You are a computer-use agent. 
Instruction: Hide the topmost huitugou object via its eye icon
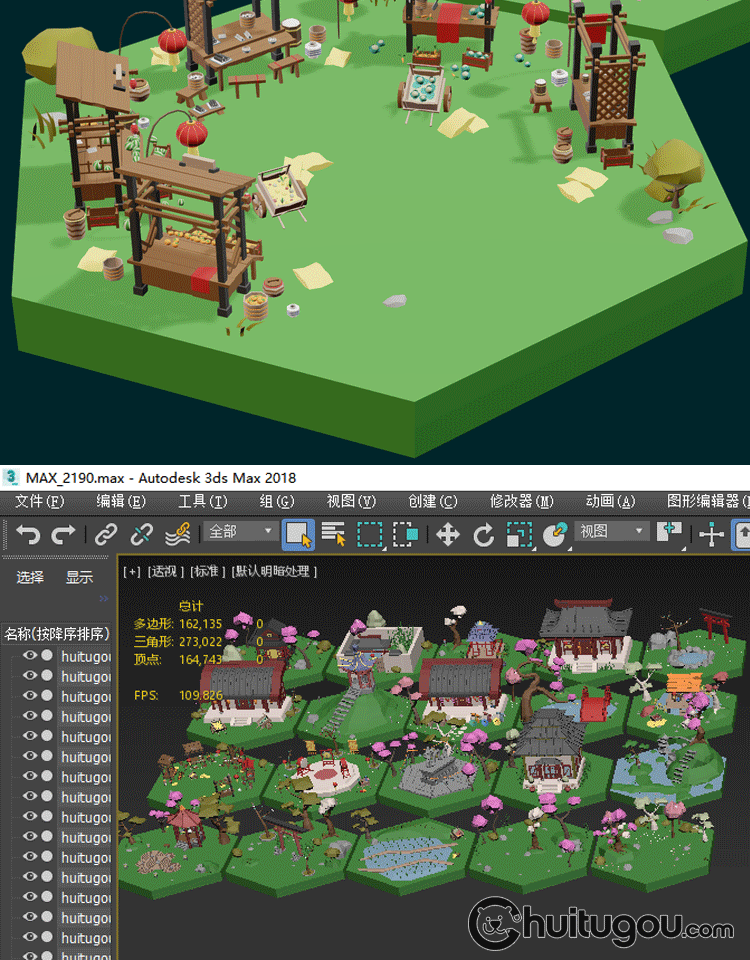click(29, 656)
